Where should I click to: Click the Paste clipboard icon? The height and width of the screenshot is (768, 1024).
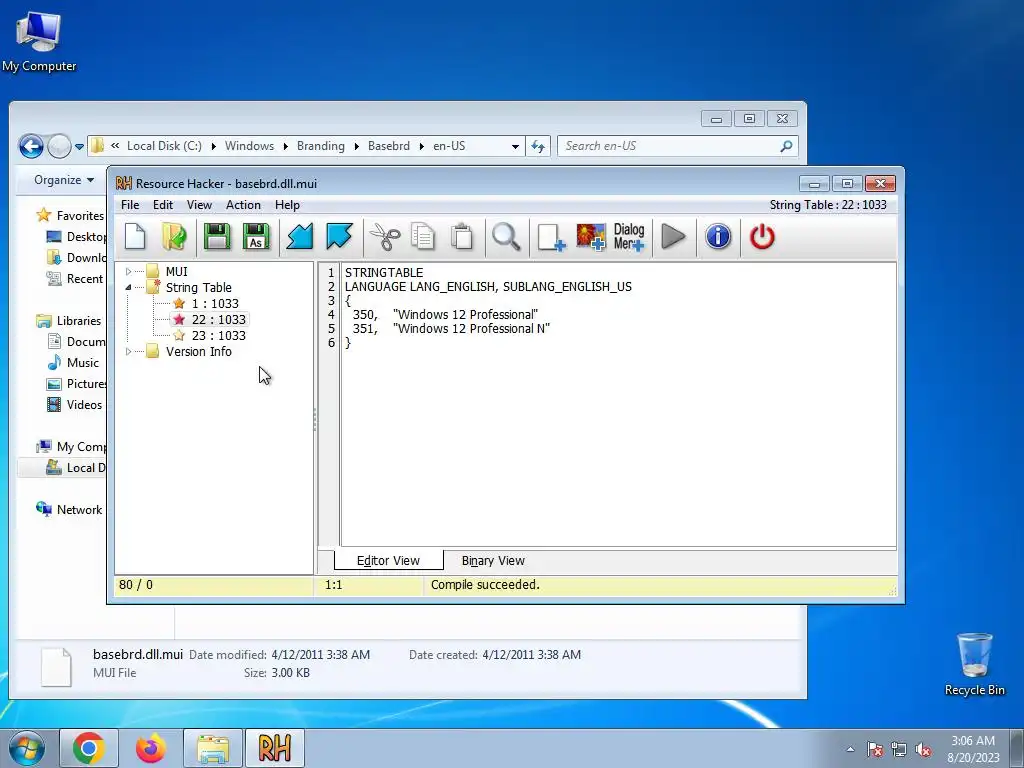[x=462, y=236]
